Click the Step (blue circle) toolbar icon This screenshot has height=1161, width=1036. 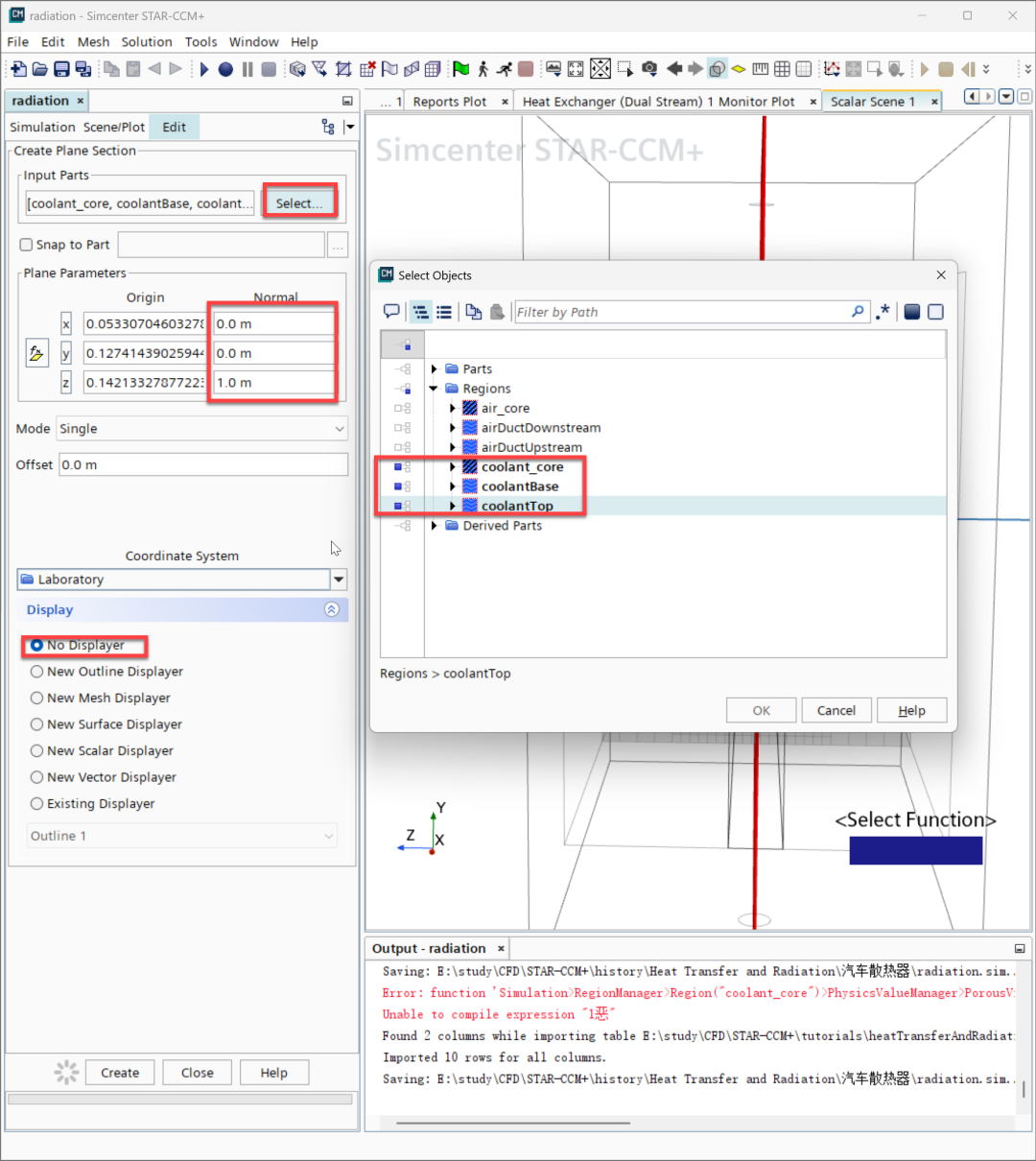tap(225, 69)
